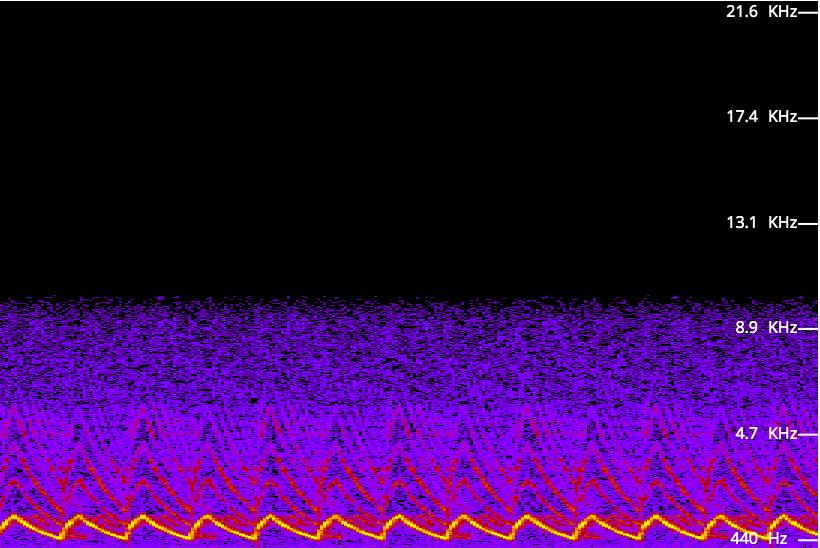Viewport: 820px width, 548px height.
Task: Click the 13.1 KHz frequency label
Action: [x=761, y=223]
